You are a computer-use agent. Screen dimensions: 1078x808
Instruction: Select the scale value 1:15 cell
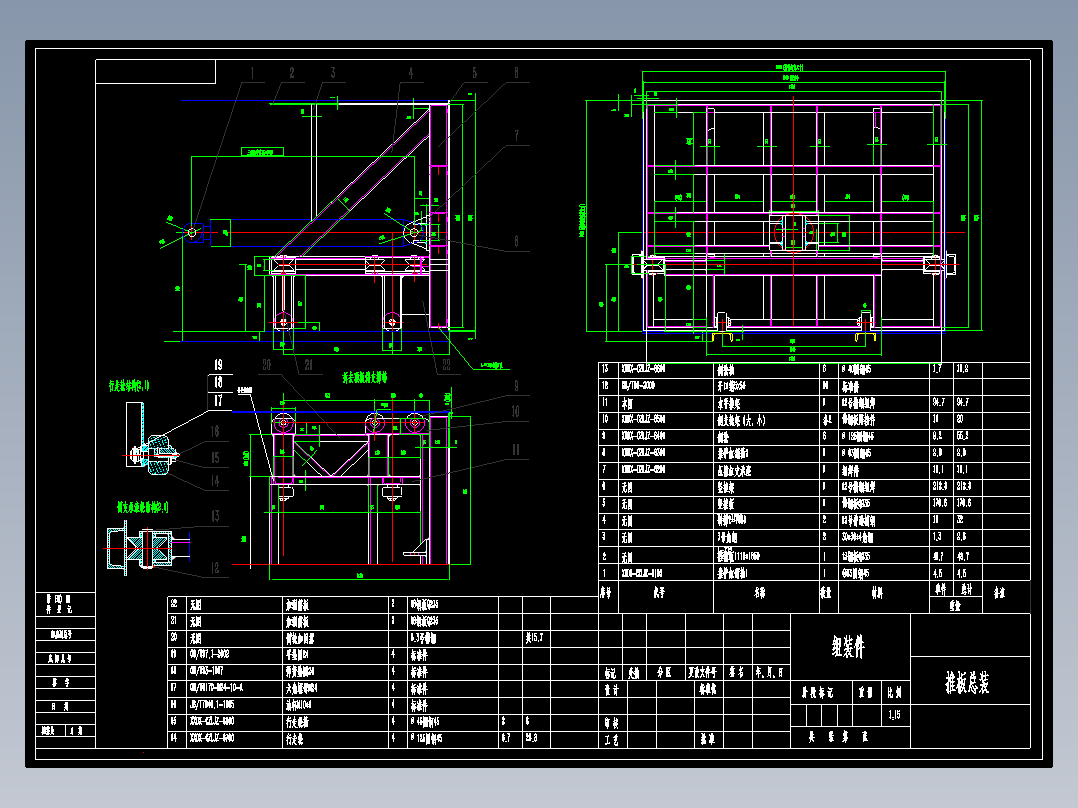point(894,713)
